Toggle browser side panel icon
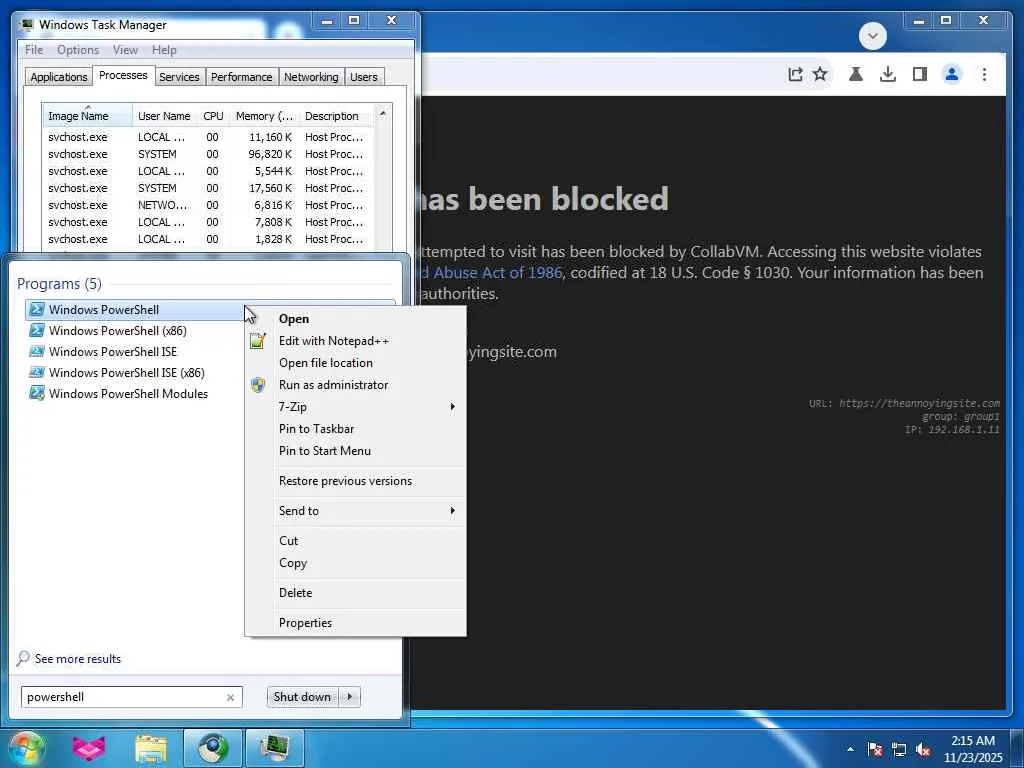The height and width of the screenshot is (768, 1024). pyautogui.click(x=920, y=74)
